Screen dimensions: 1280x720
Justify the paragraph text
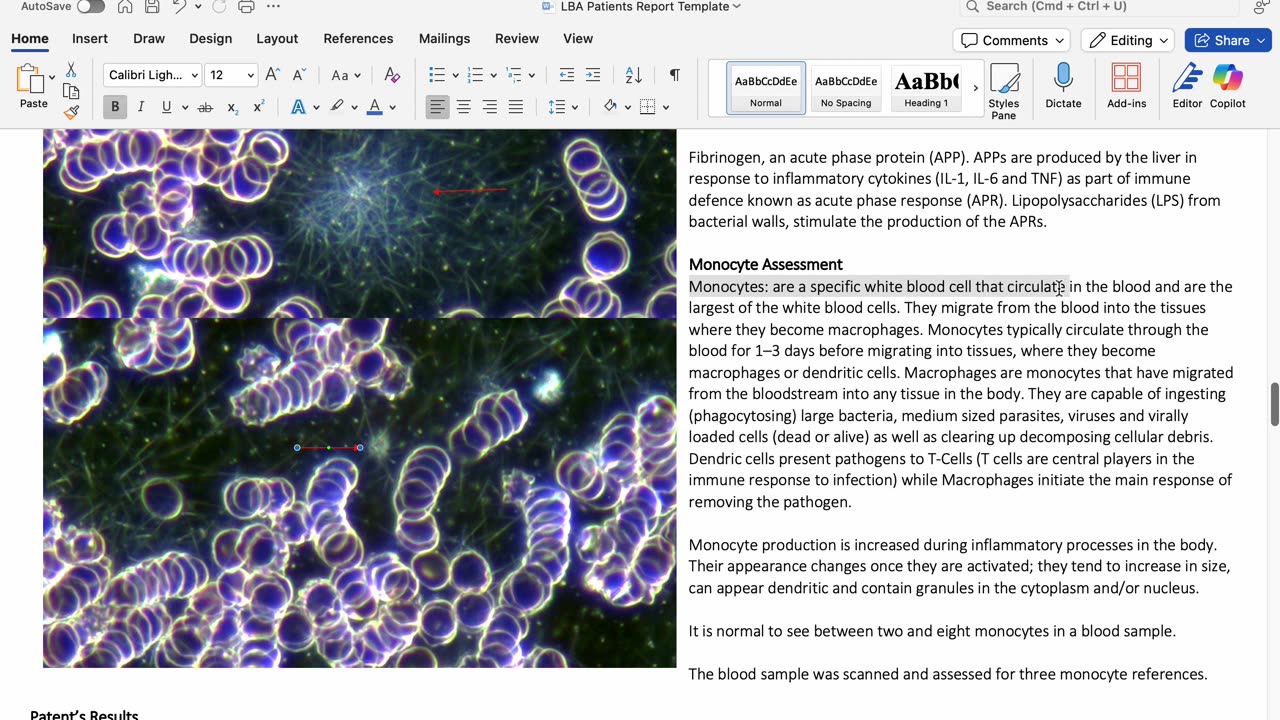516,107
